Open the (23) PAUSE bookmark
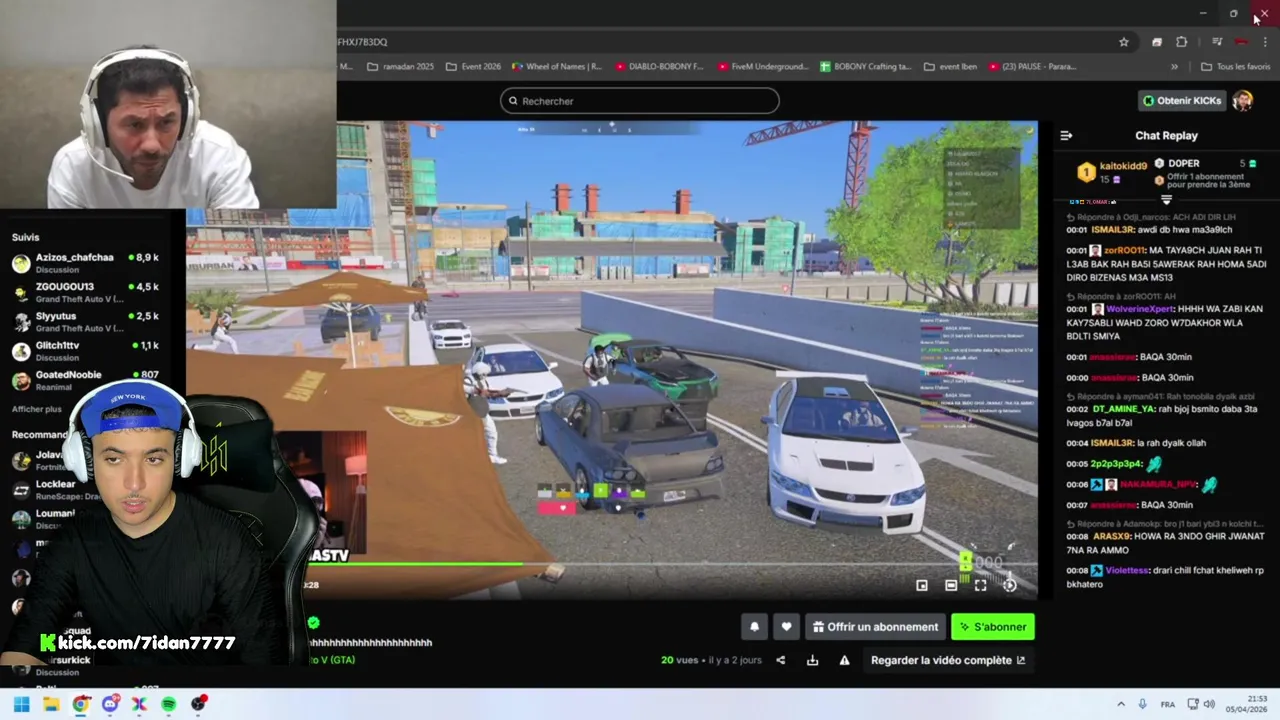The height and width of the screenshot is (720, 1280). click(1033, 67)
